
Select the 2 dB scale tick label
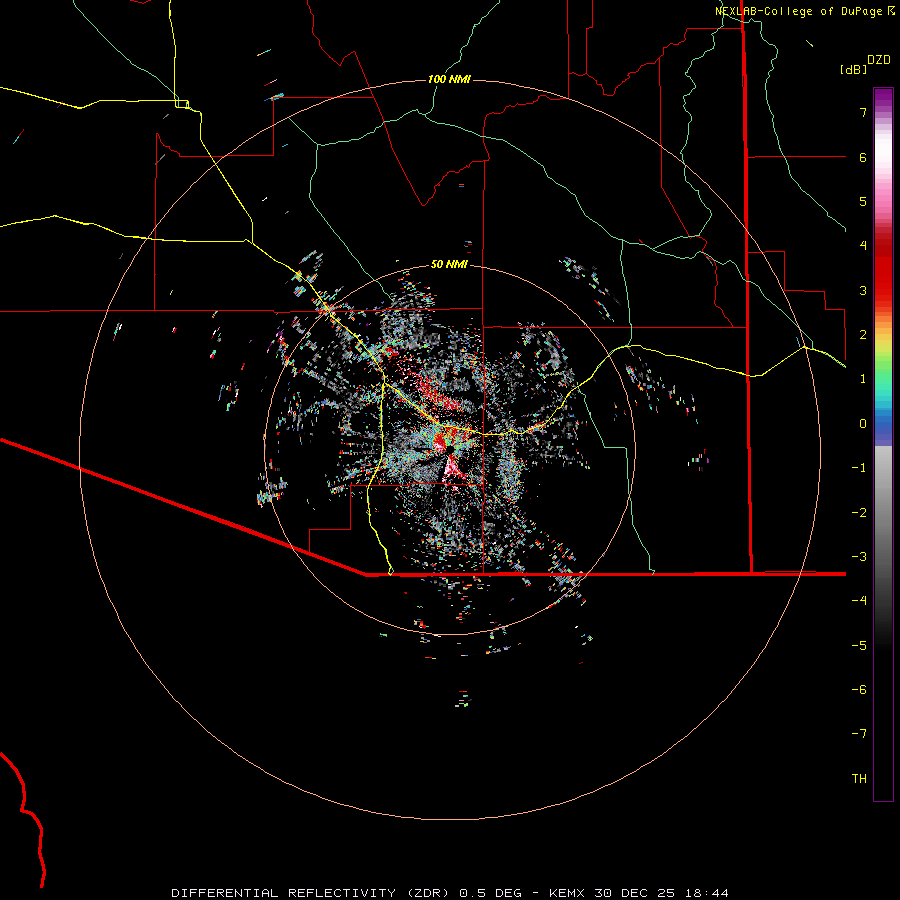pyautogui.click(x=861, y=335)
